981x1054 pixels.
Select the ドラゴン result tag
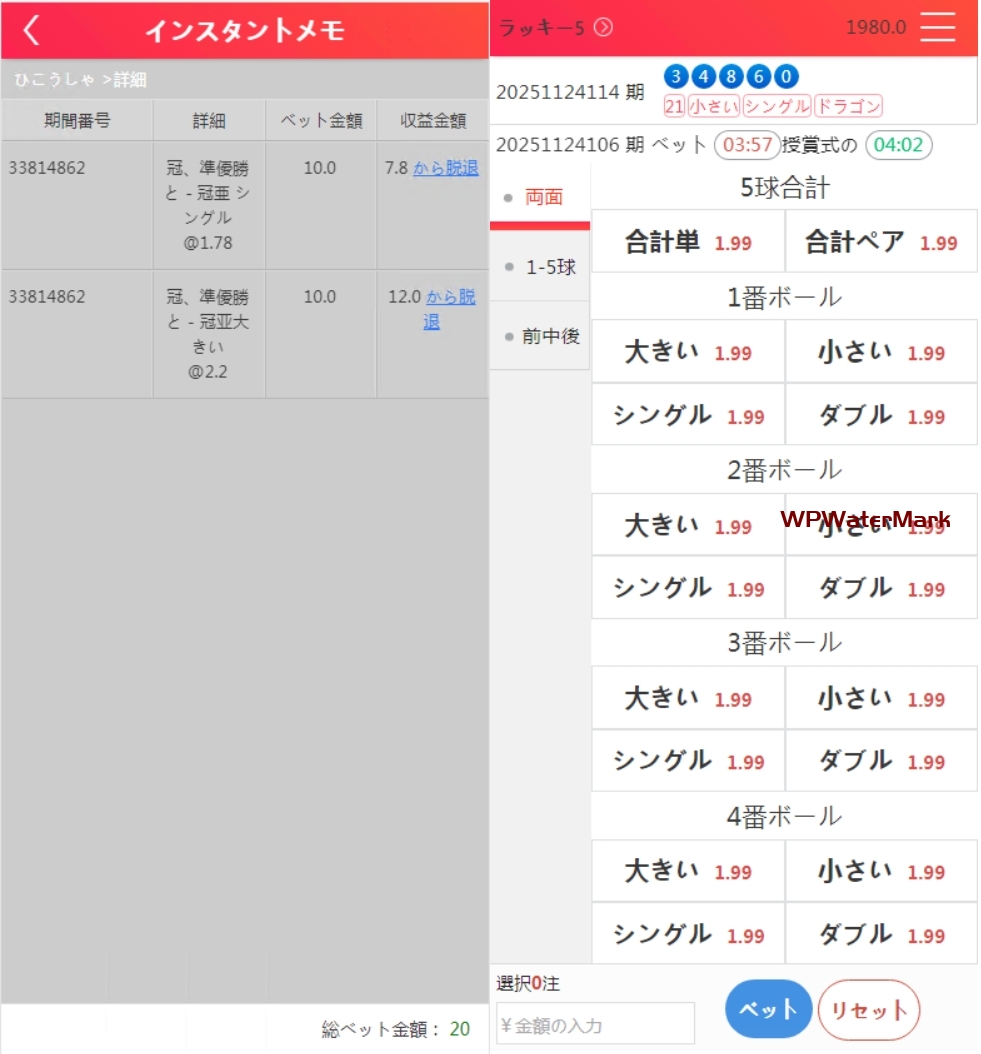(x=848, y=106)
